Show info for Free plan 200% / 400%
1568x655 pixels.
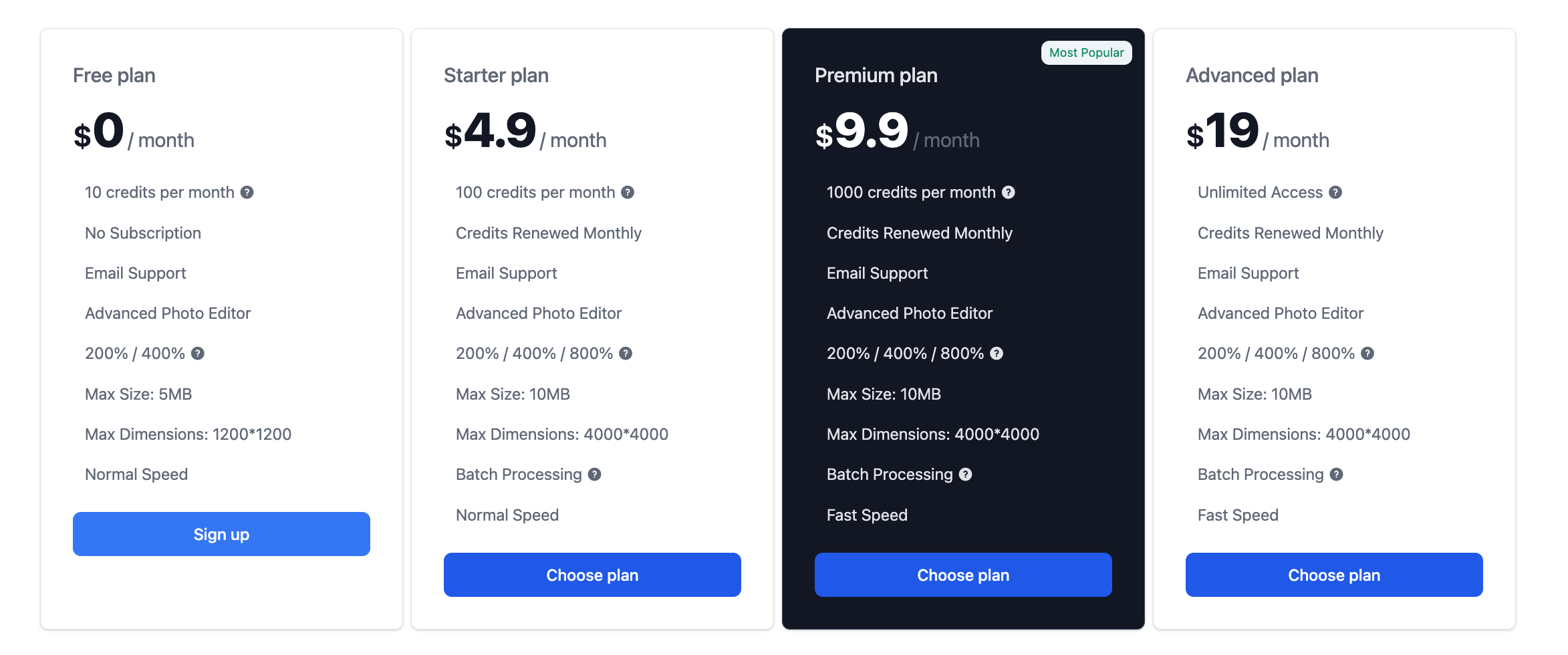(x=197, y=354)
